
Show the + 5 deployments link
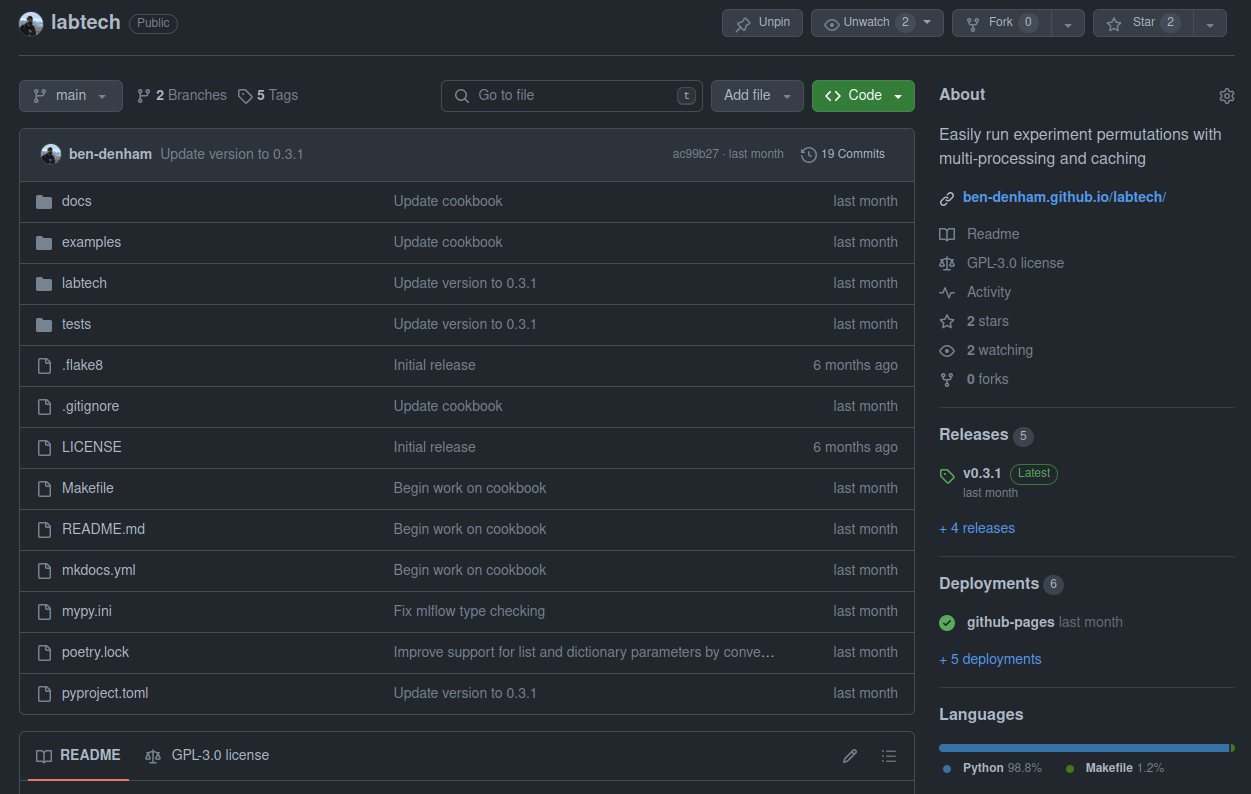(x=990, y=660)
